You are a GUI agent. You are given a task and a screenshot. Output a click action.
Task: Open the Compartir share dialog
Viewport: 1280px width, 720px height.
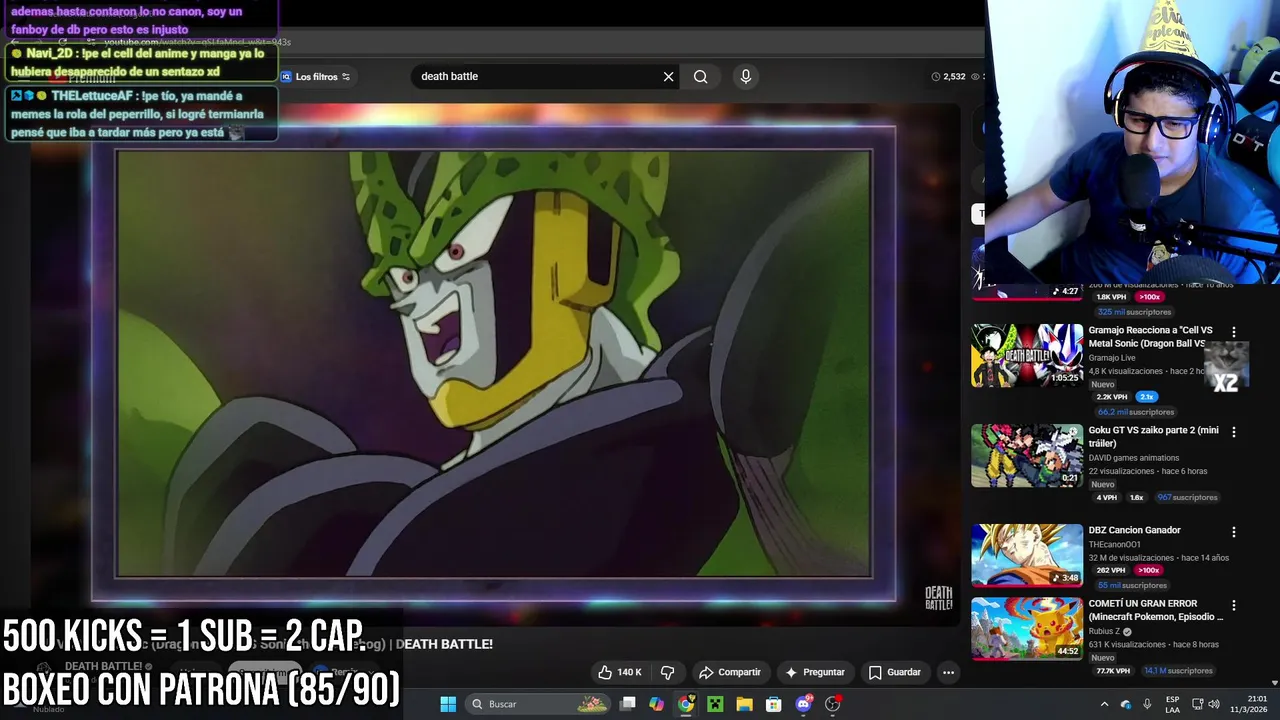point(729,672)
